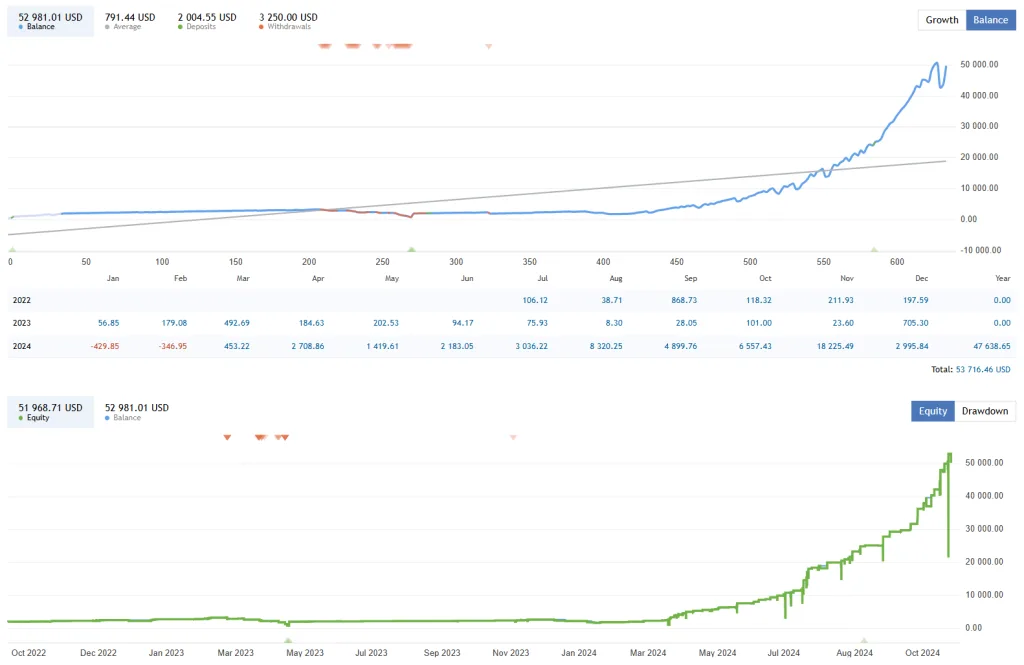Image resolution: width=1024 pixels, height=665 pixels.
Task: Click the December 2023 value 705.30
Action: (914, 323)
